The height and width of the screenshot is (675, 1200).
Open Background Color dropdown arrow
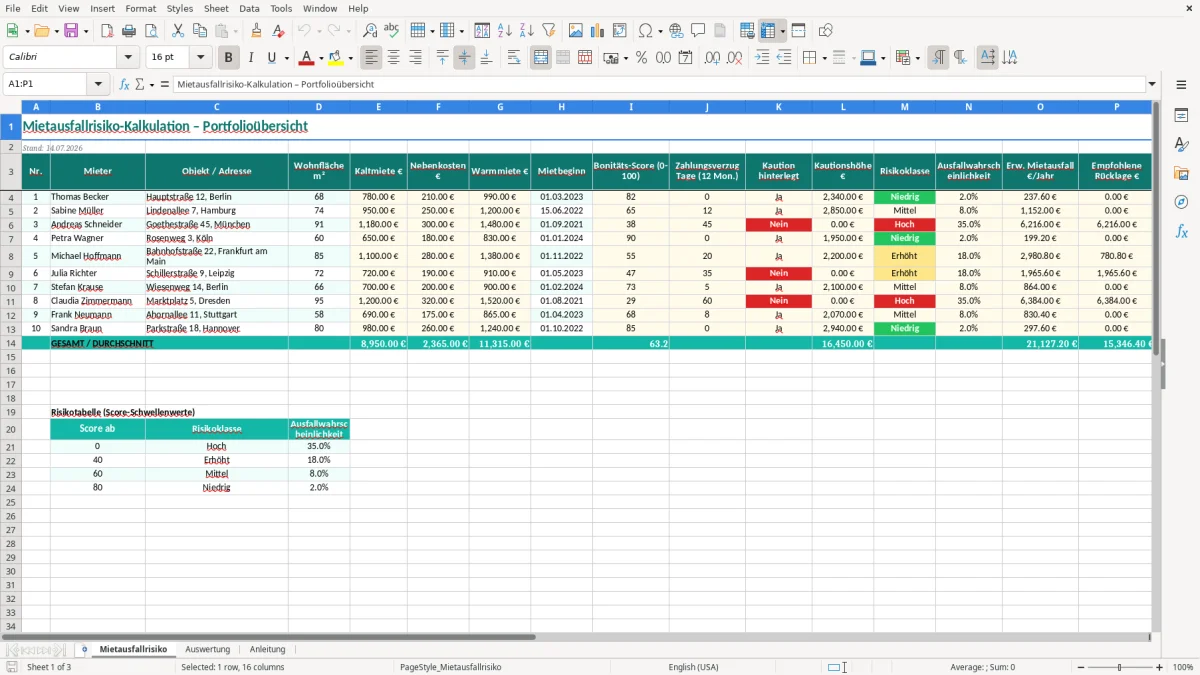pyautogui.click(x=350, y=58)
